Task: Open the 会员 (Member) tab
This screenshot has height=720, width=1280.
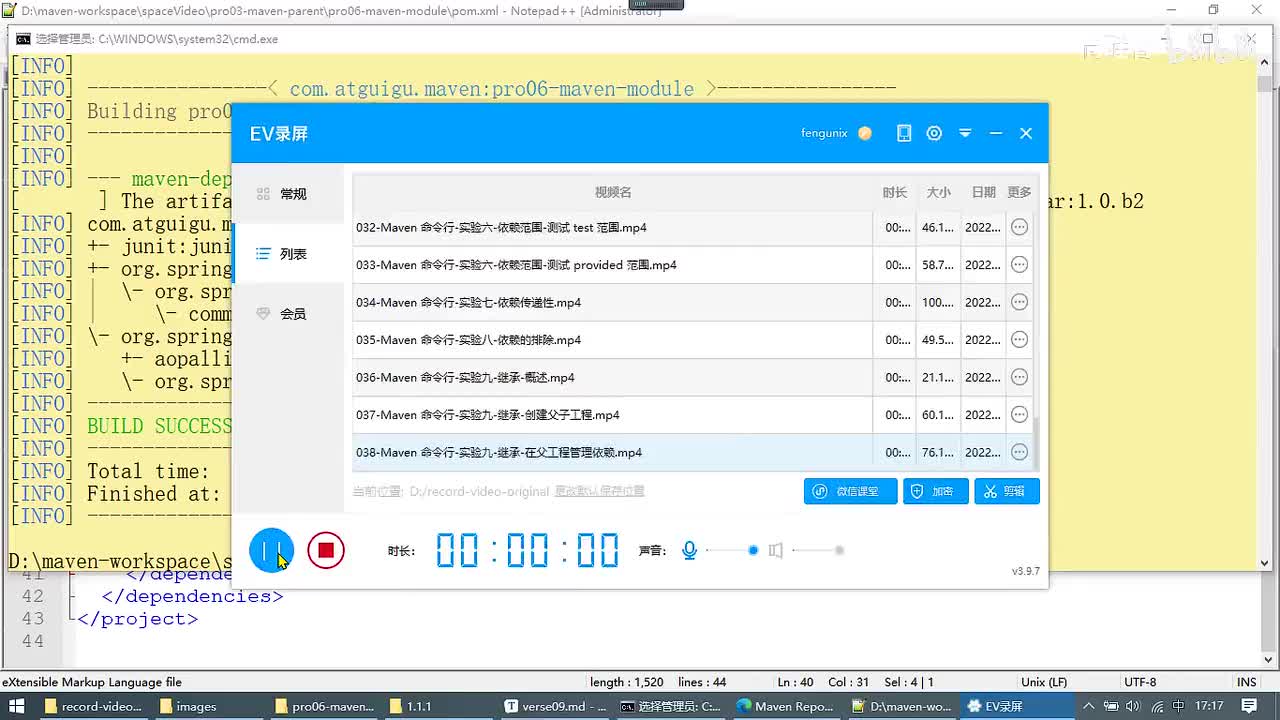Action: pyautogui.click(x=288, y=314)
